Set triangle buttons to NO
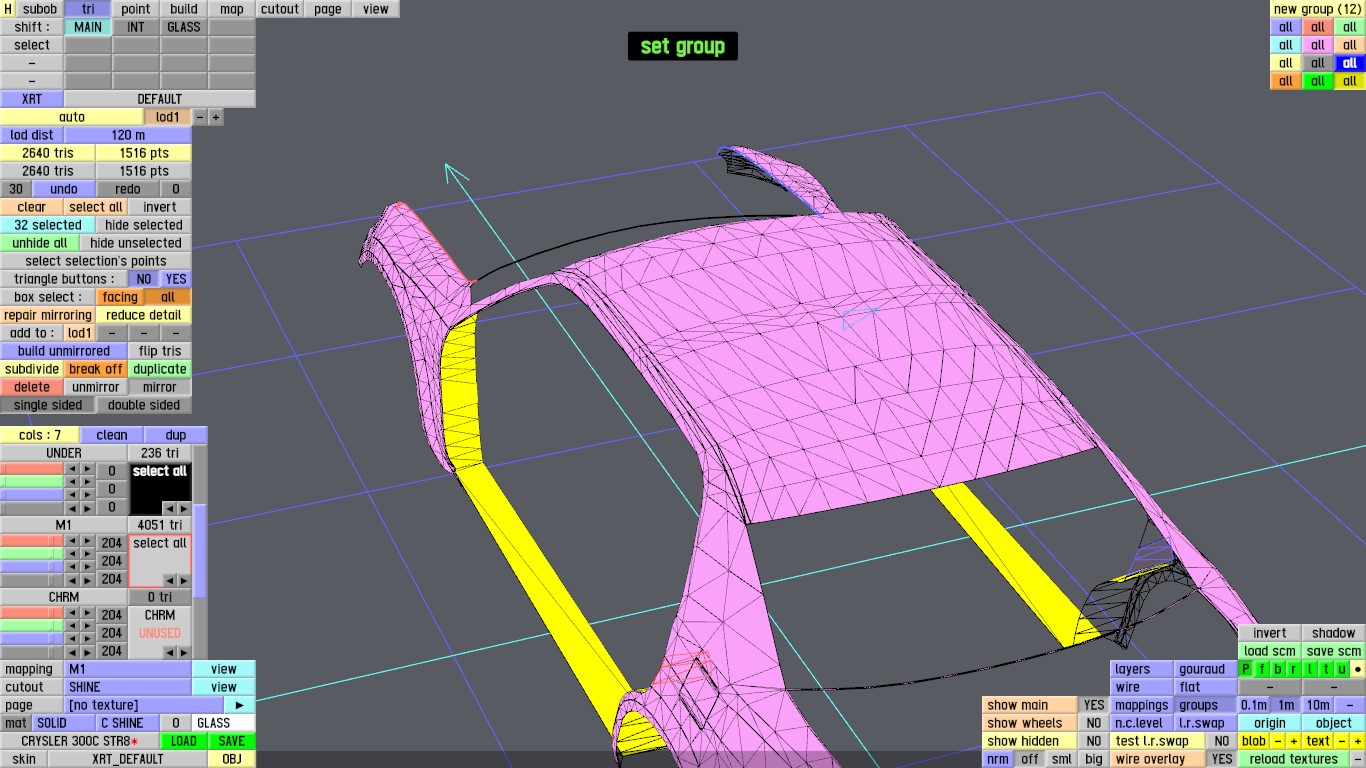This screenshot has height=768, width=1366. [x=144, y=279]
